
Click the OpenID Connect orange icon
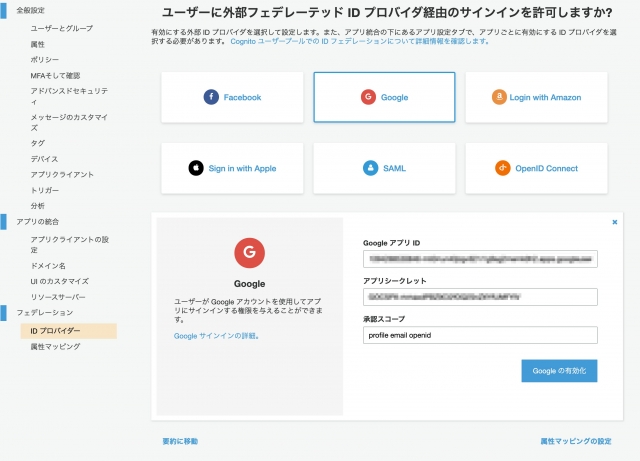[x=503, y=168]
